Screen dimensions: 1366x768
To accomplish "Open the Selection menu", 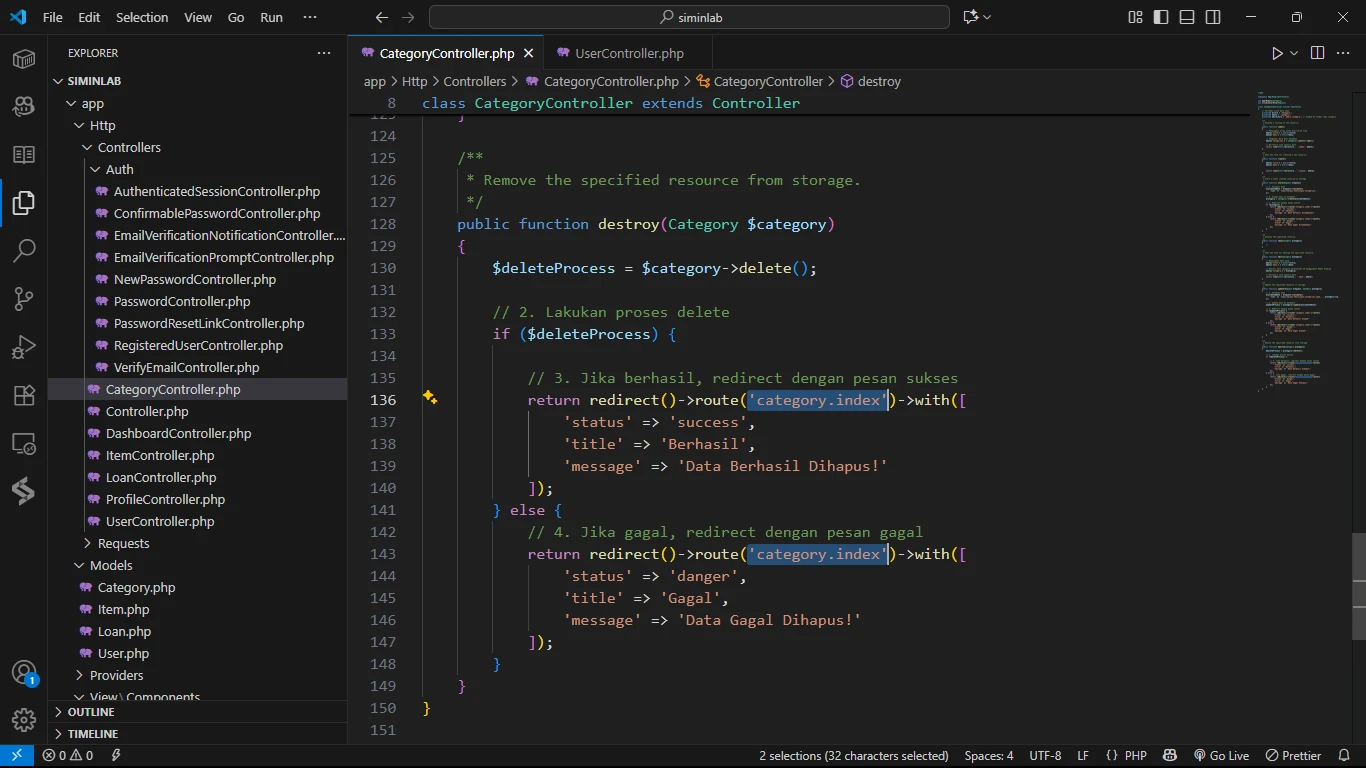I will (x=142, y=17).
